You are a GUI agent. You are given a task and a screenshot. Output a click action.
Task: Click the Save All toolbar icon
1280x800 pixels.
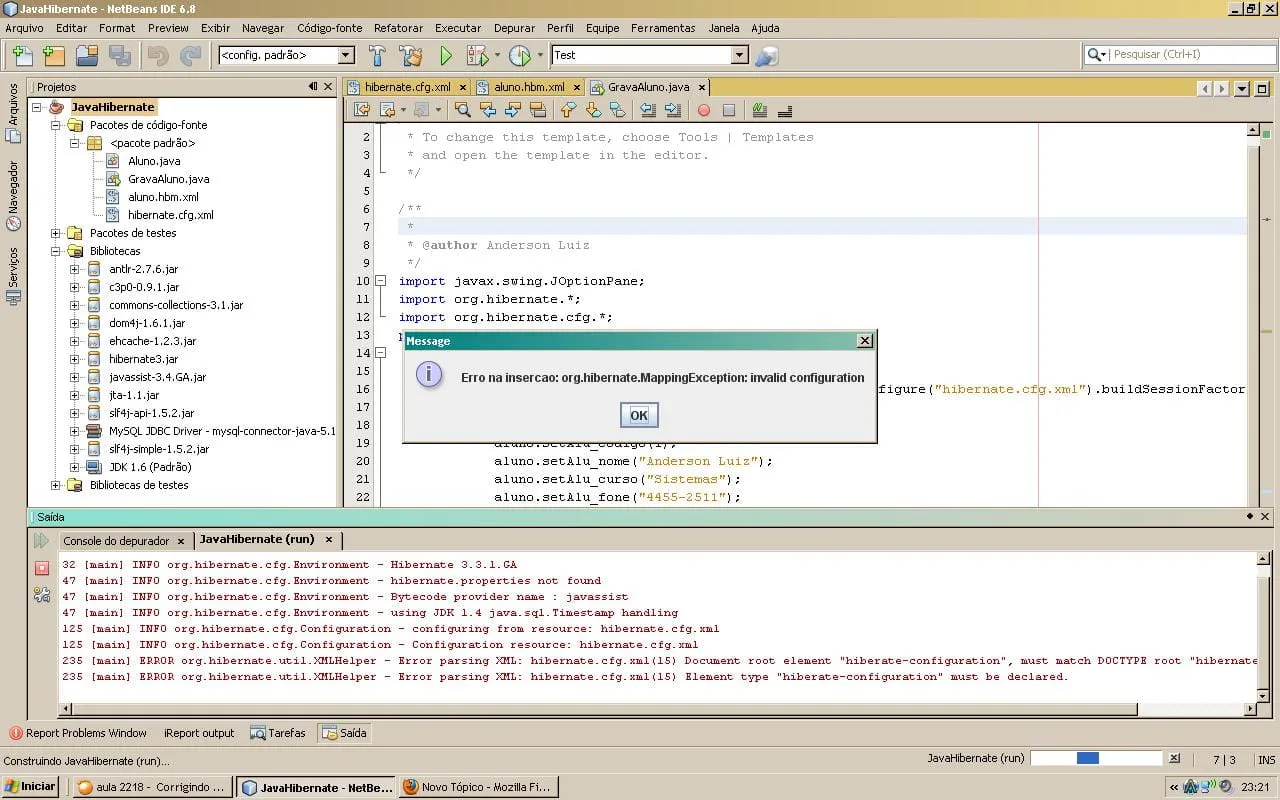(120, 56)
